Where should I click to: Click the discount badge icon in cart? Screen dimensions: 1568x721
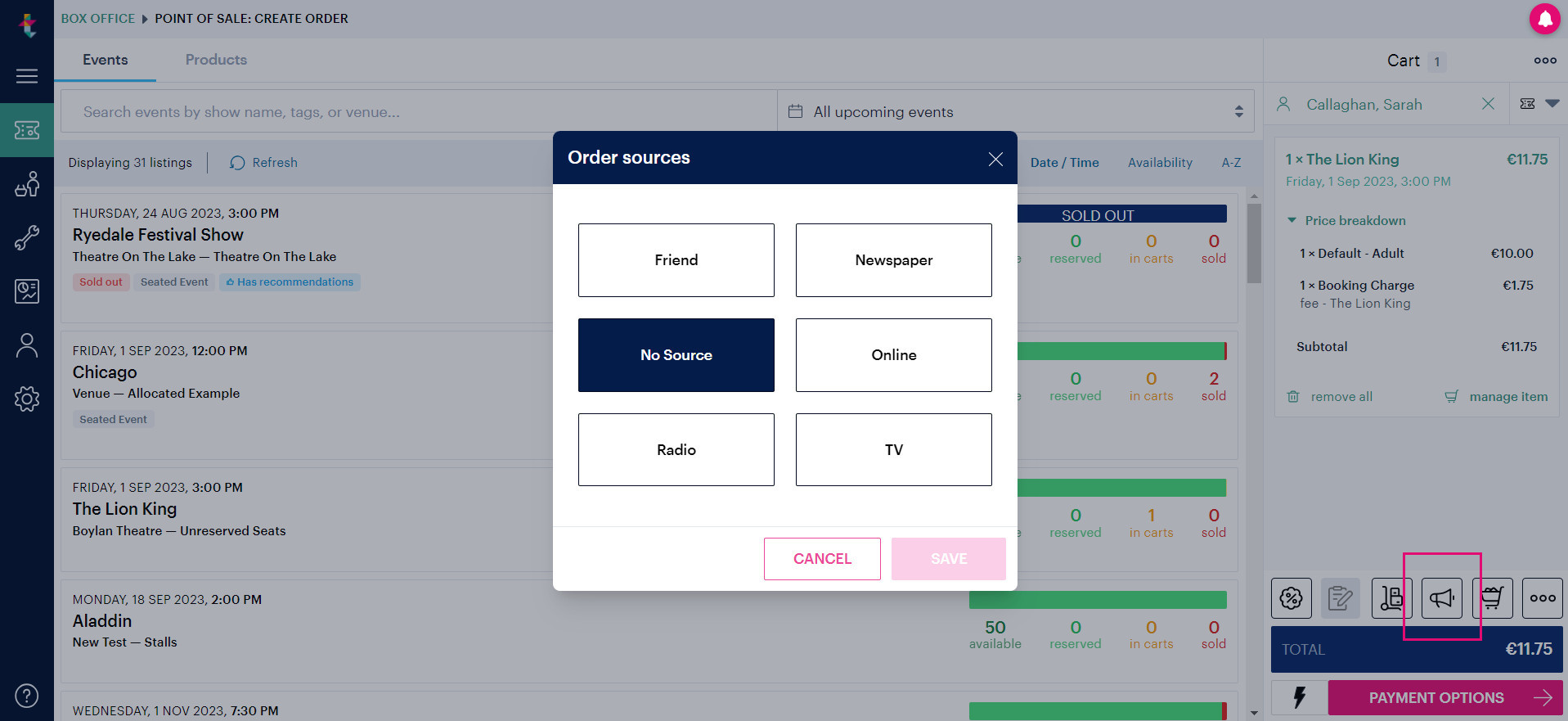pos(1292,598)
